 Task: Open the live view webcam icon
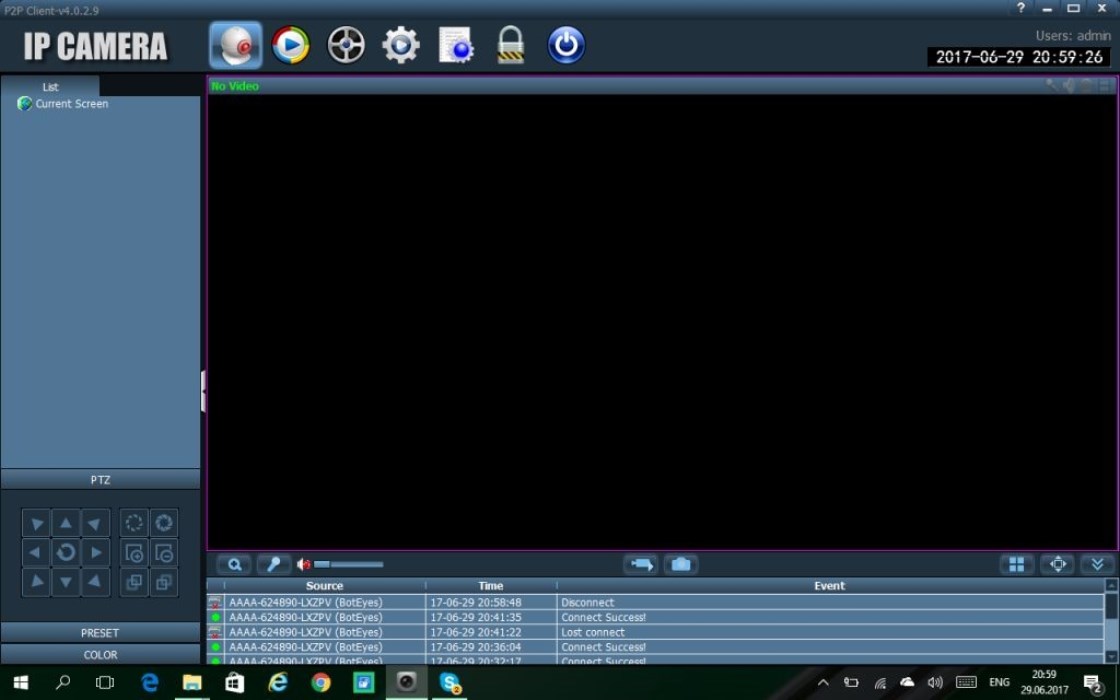[236, 45]
